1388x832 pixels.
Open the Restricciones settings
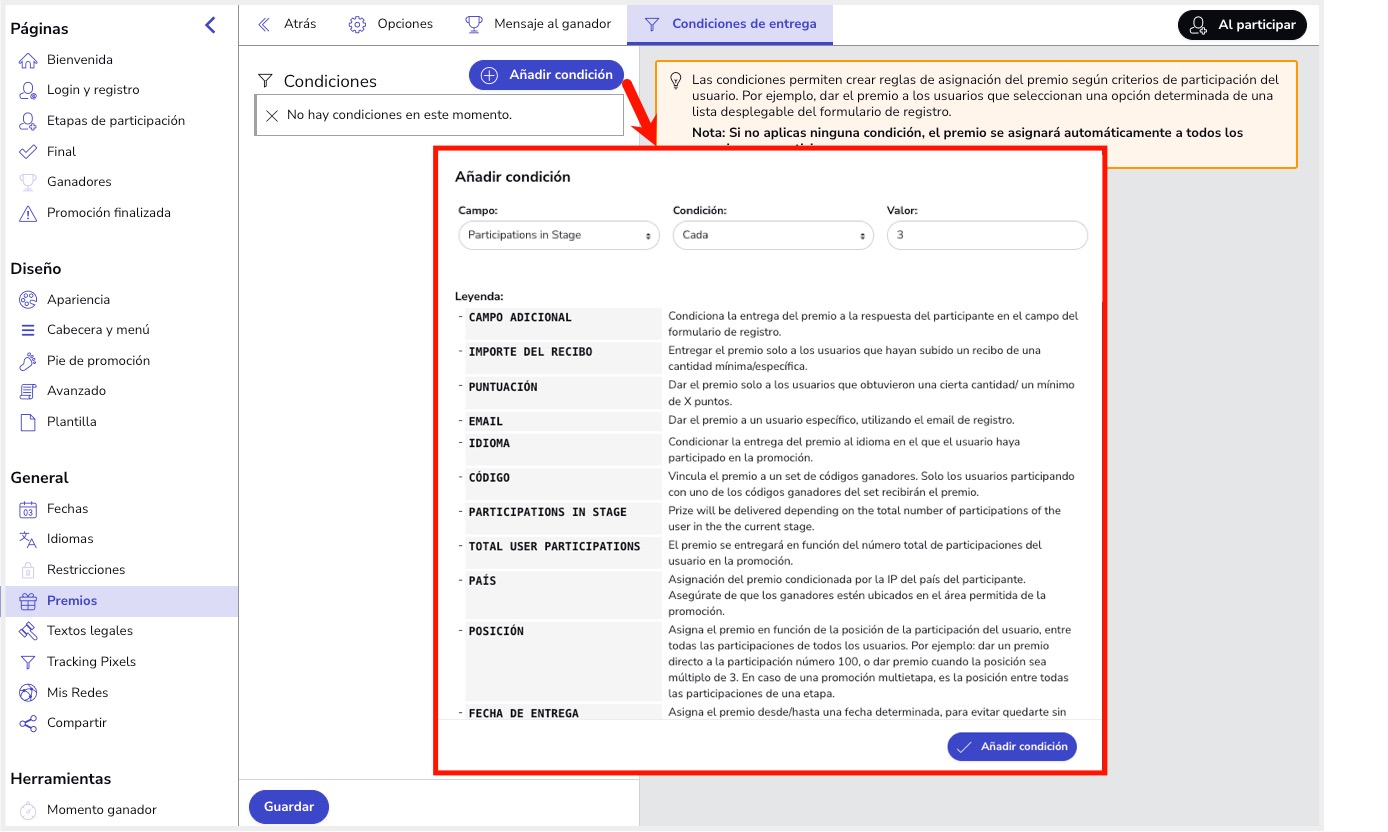pos(86,570)
